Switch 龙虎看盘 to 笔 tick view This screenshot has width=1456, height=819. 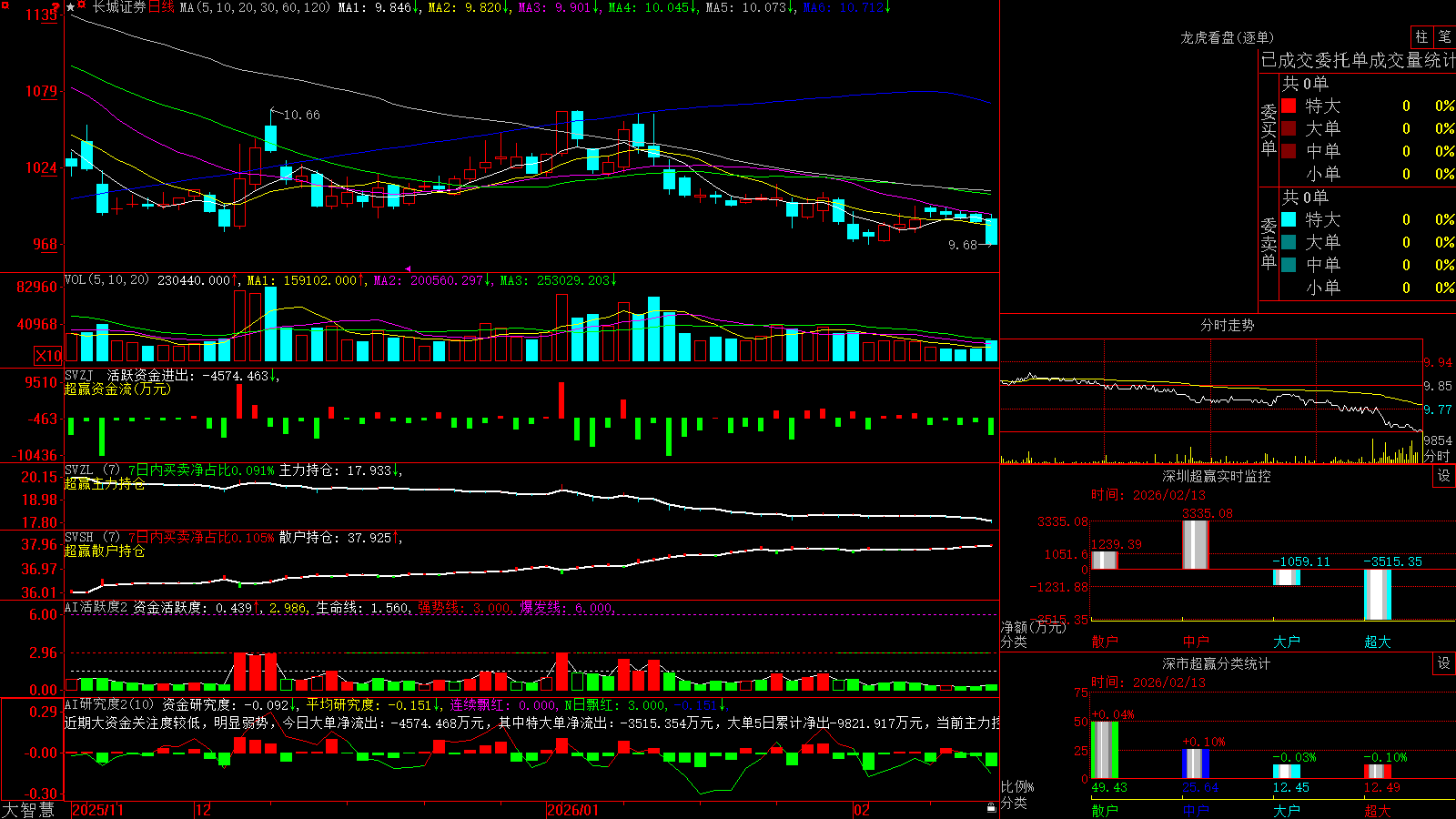point(1444,36)
